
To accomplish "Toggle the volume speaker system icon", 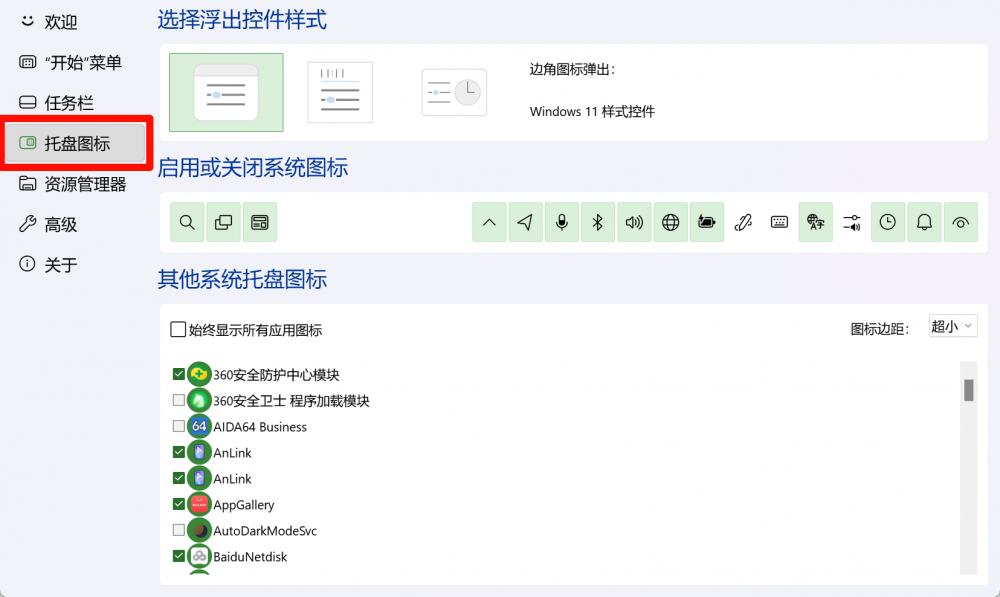I will point(634,223).
